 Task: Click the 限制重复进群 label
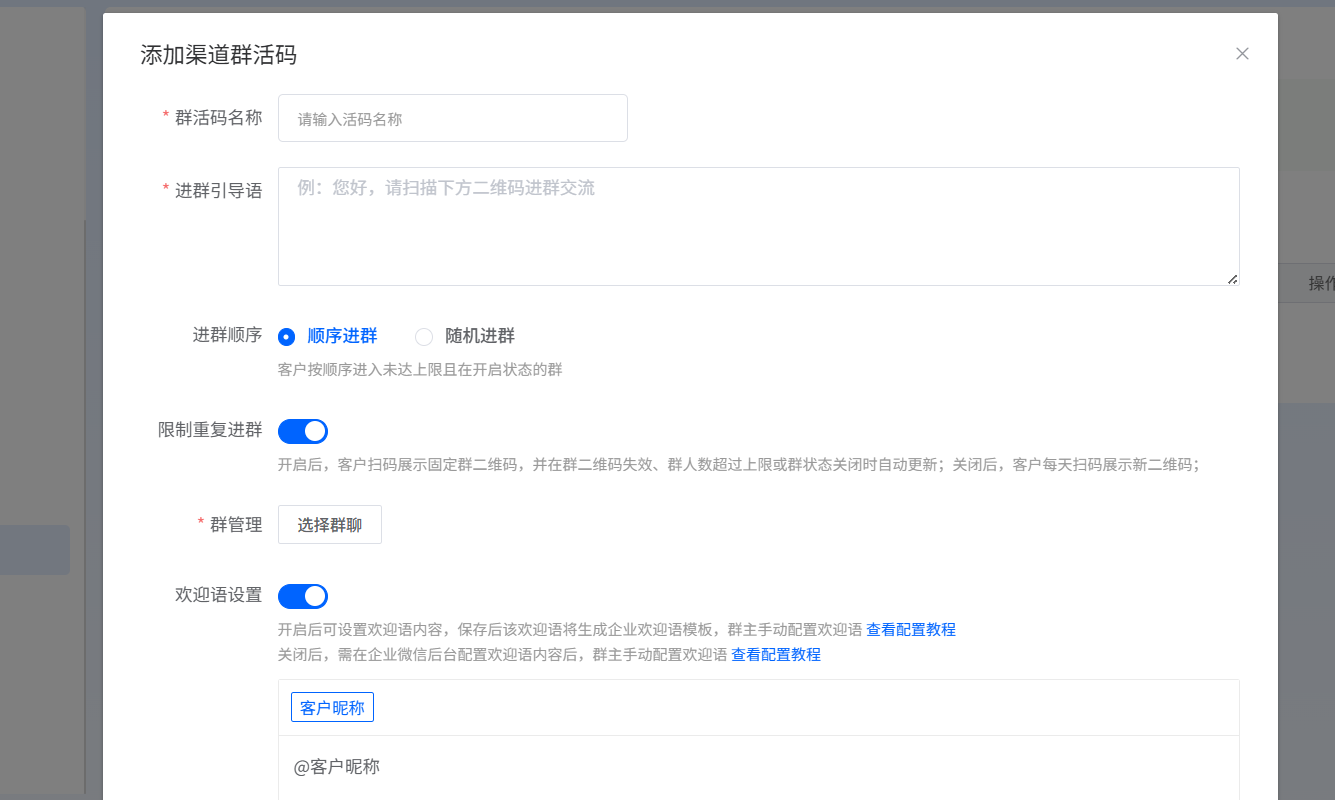[210, 430]
